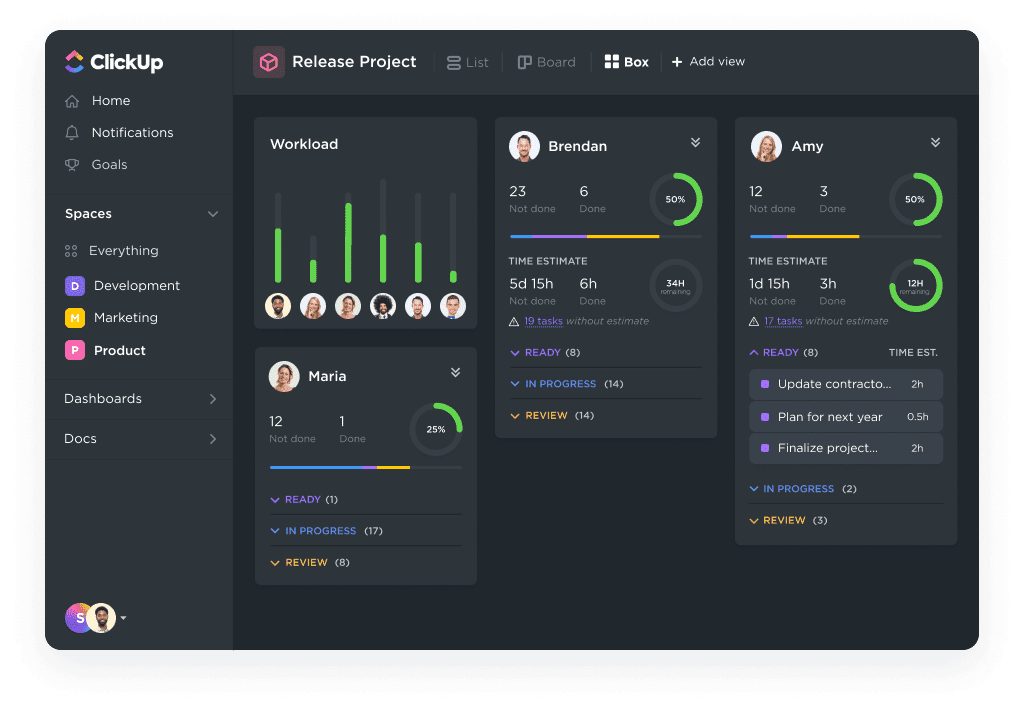The width and height of the screenshot is (1024, 710).
Task: Switch to List view
Action: click(x=467, y=61)
